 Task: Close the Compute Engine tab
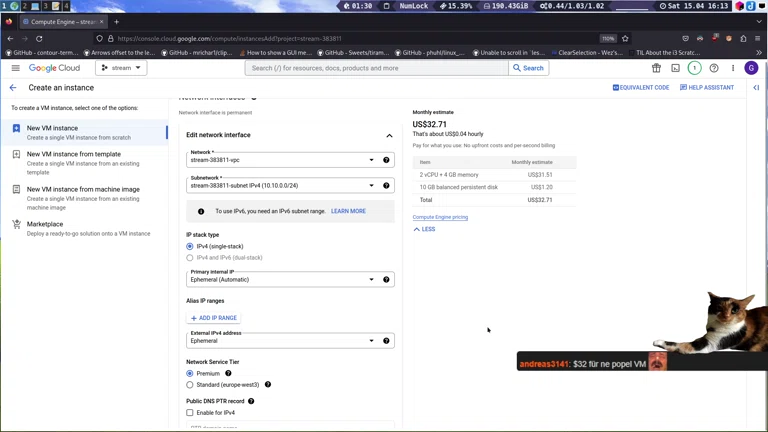[x=101, y=22]
